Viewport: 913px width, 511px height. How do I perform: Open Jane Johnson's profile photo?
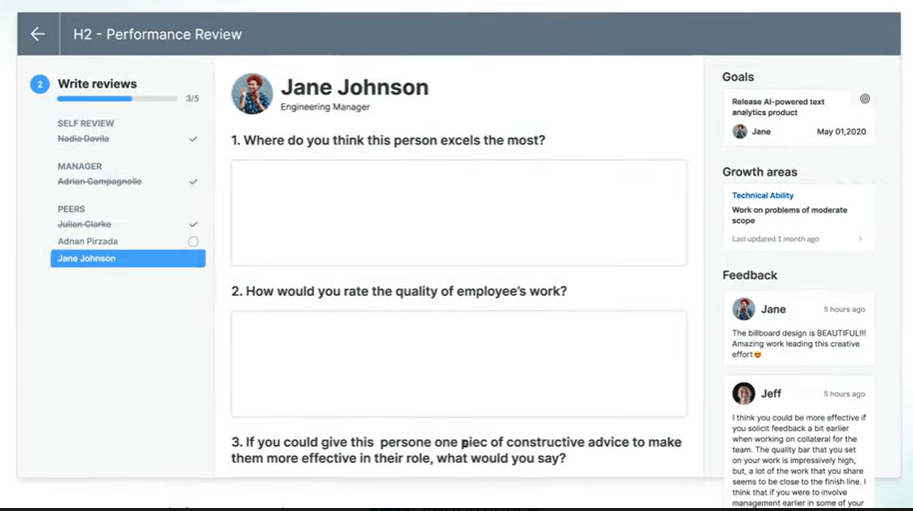pos(252,94)
